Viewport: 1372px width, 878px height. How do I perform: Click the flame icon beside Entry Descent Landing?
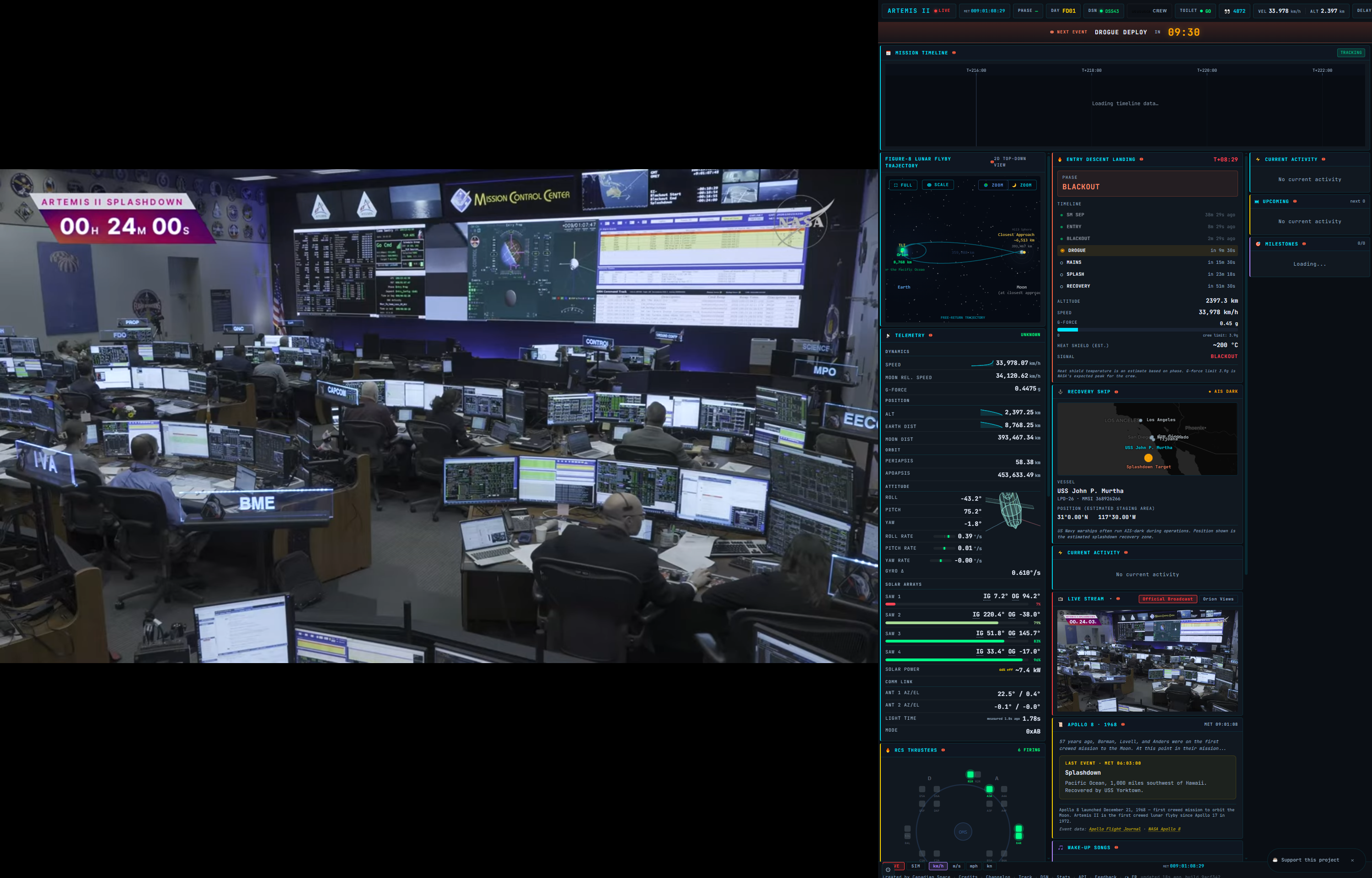pyautogui.click(x=1060, y=160)
